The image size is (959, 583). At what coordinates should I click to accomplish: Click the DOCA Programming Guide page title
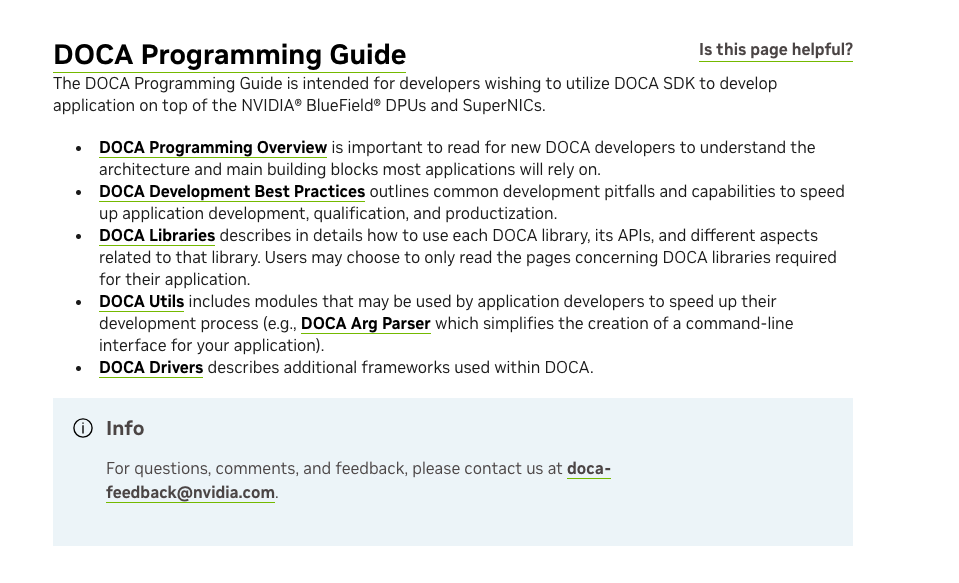pyautogui.click(x=229, y=54)
